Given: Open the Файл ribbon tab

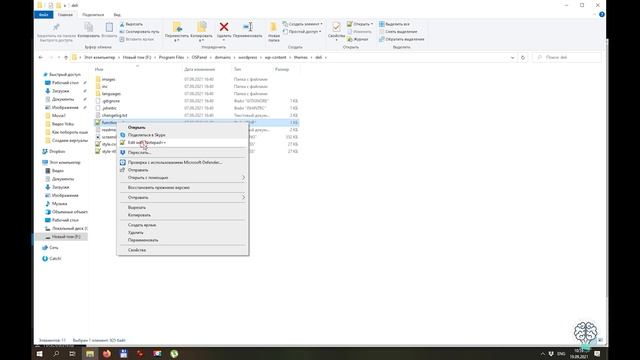Looking at the screenshot, I should click(44, 15).
